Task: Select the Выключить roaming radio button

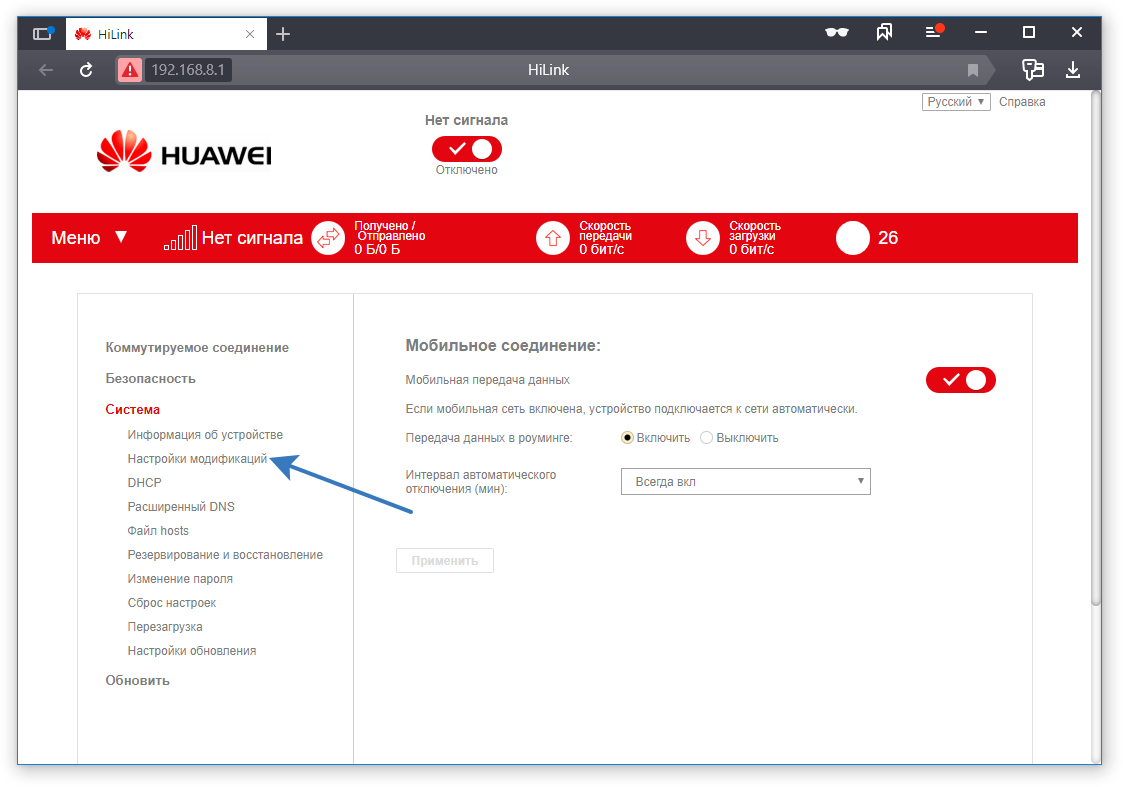Action: 706,438
